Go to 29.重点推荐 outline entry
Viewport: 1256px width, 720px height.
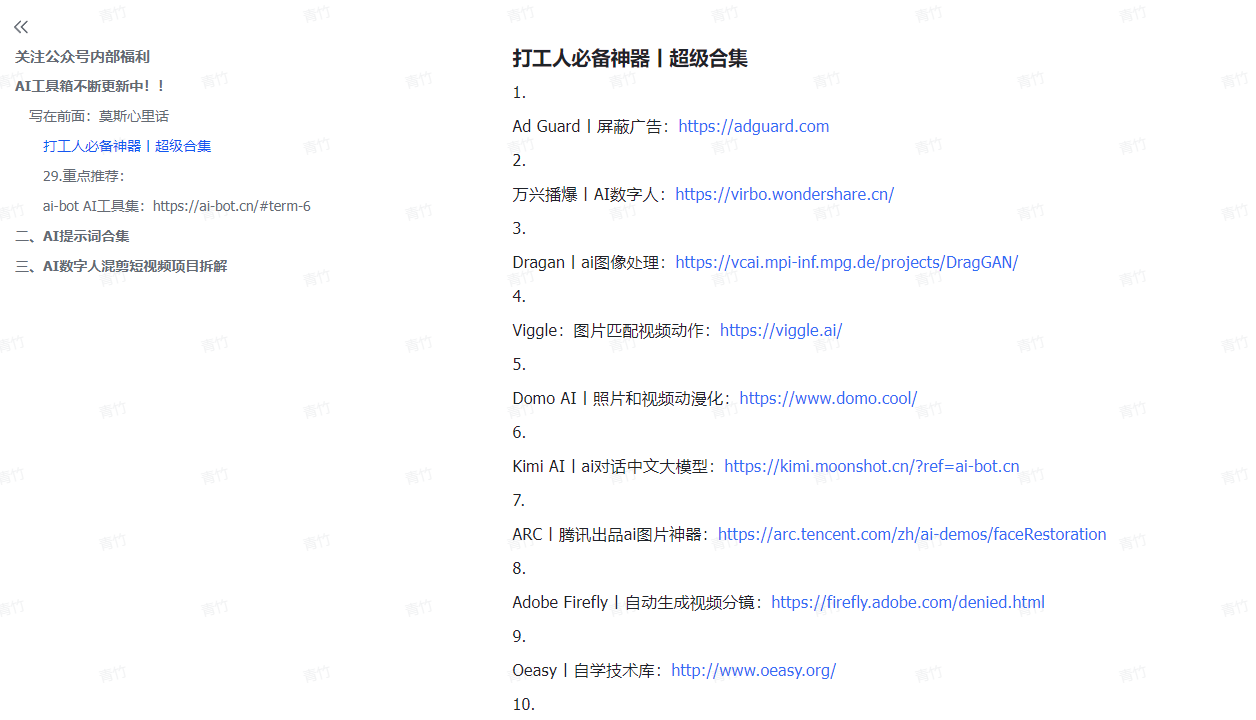tap(84, 176)
